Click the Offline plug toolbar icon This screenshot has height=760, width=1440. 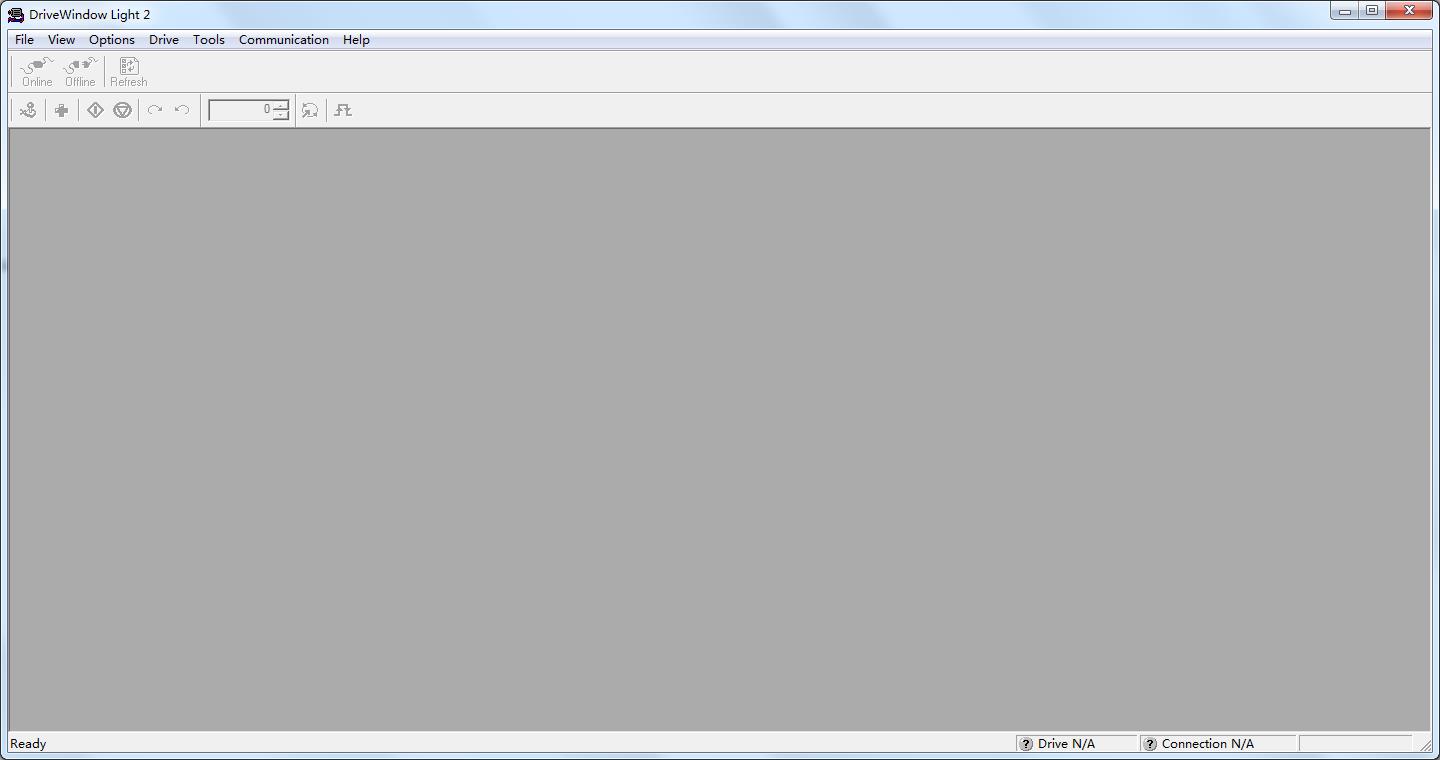[80, 72]
